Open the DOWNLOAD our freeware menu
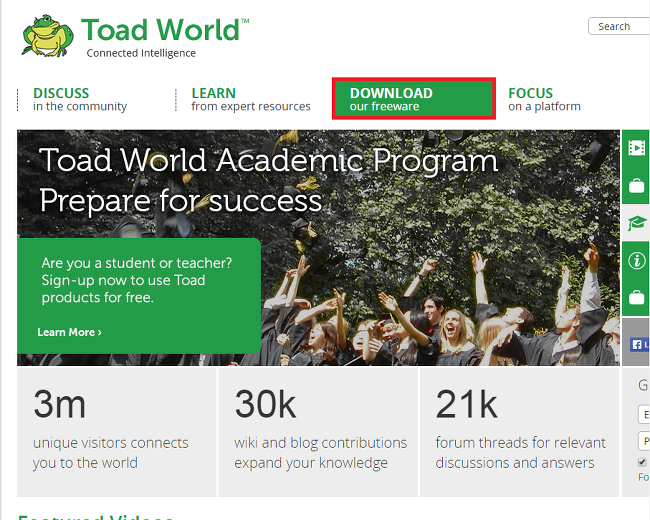Viewport: 650px width, 520px height. 414,99
